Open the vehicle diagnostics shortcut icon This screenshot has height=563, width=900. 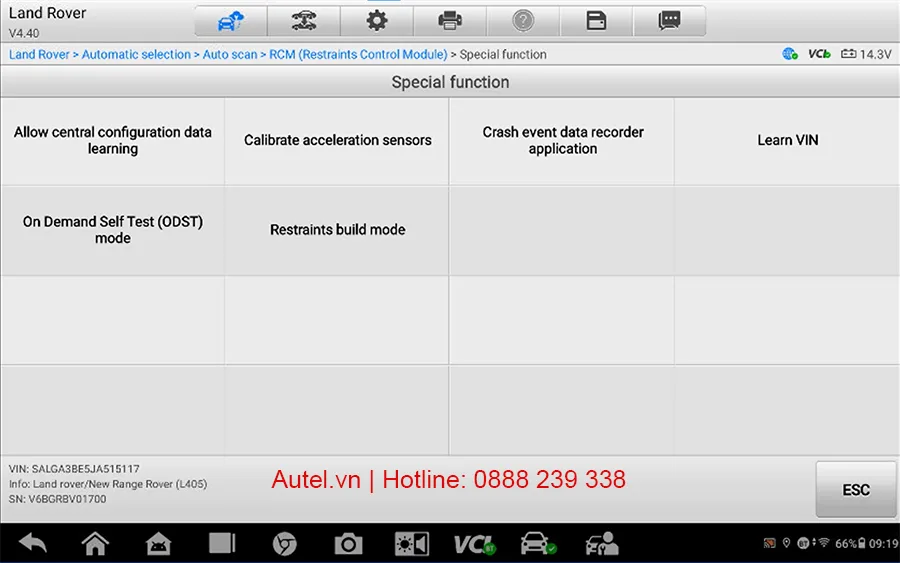coord(538,543)
